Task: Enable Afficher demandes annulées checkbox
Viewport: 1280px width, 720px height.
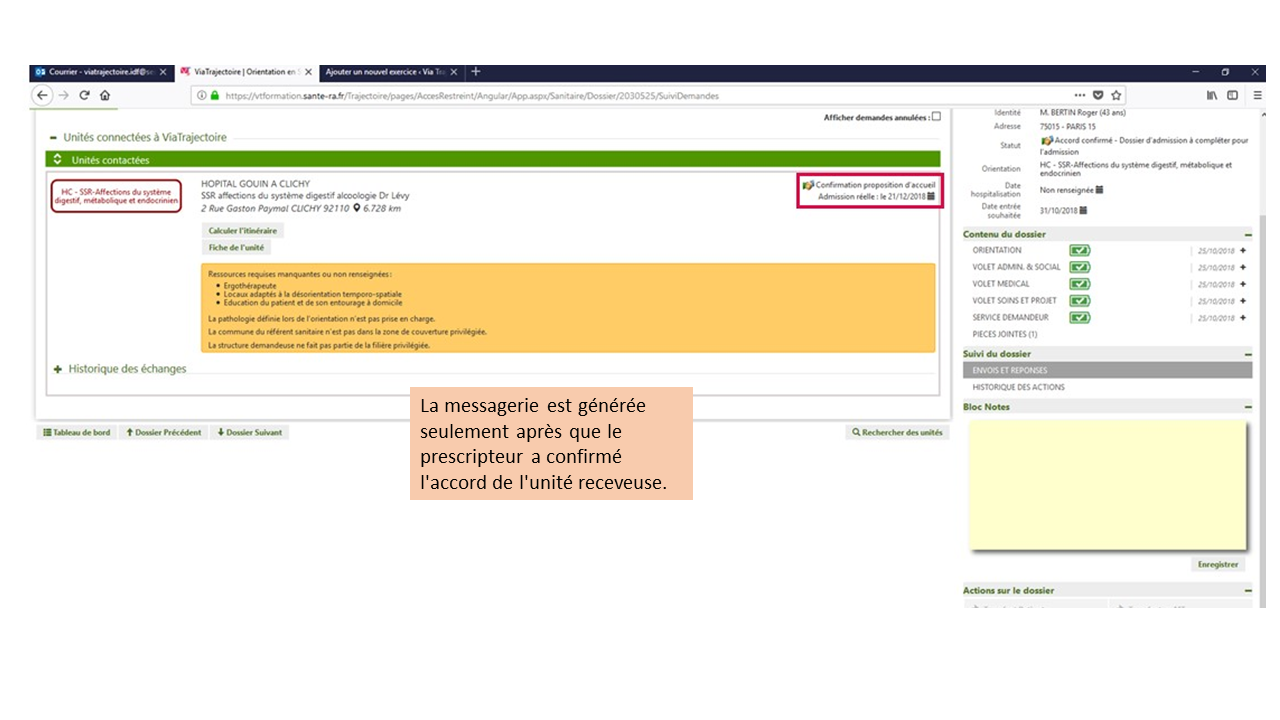Action: click(936, 117)
